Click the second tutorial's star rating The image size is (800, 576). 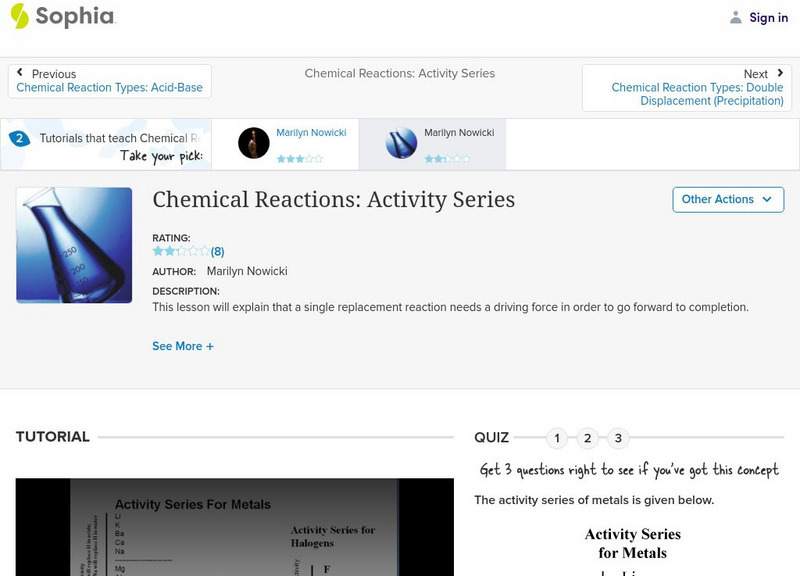pos(443,158)
